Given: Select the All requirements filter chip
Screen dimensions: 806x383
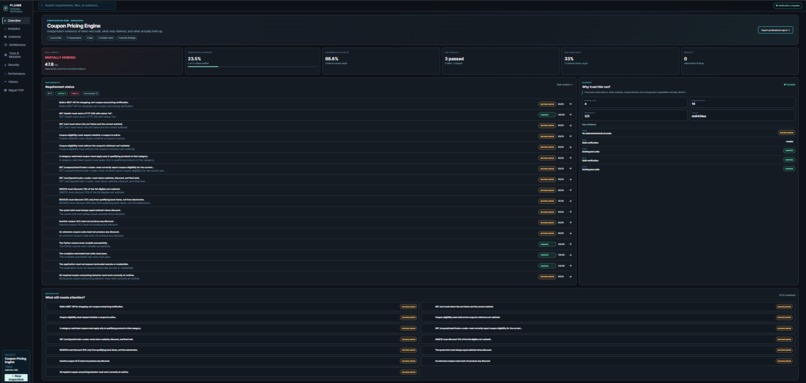Looking at the screenshot, I should coord(50,94).
